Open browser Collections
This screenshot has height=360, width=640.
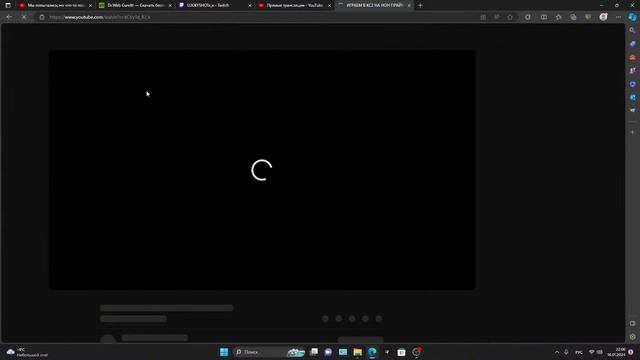[x=573, y=17]
